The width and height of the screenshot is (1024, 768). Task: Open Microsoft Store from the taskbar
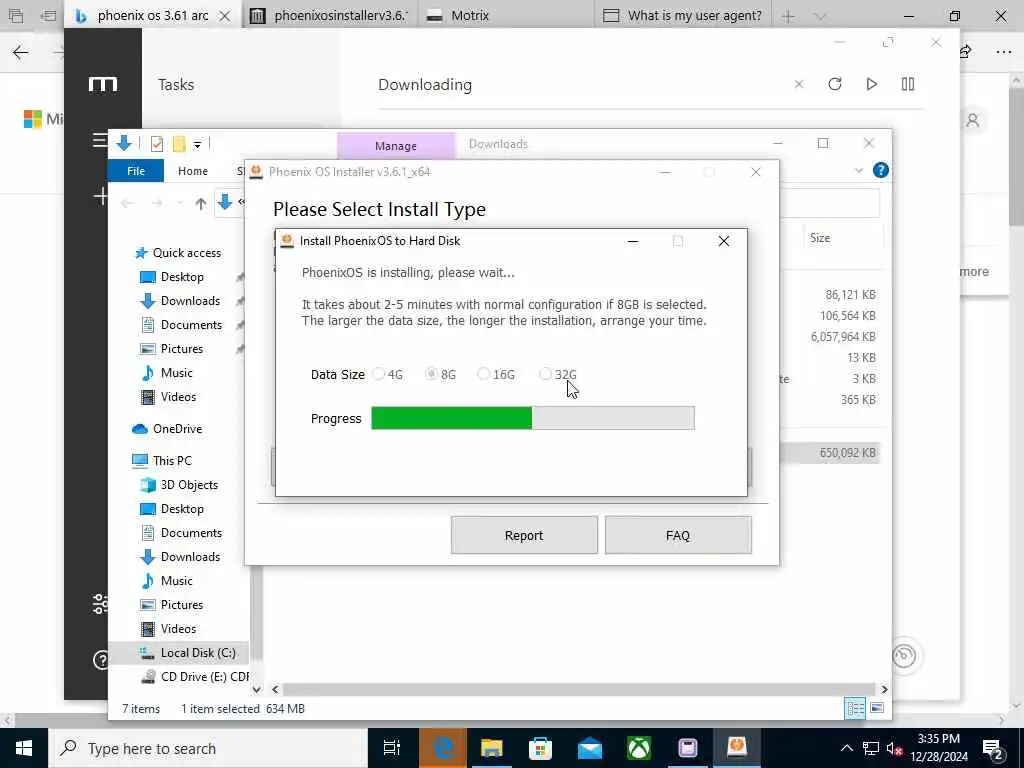[x=540, y=748]
